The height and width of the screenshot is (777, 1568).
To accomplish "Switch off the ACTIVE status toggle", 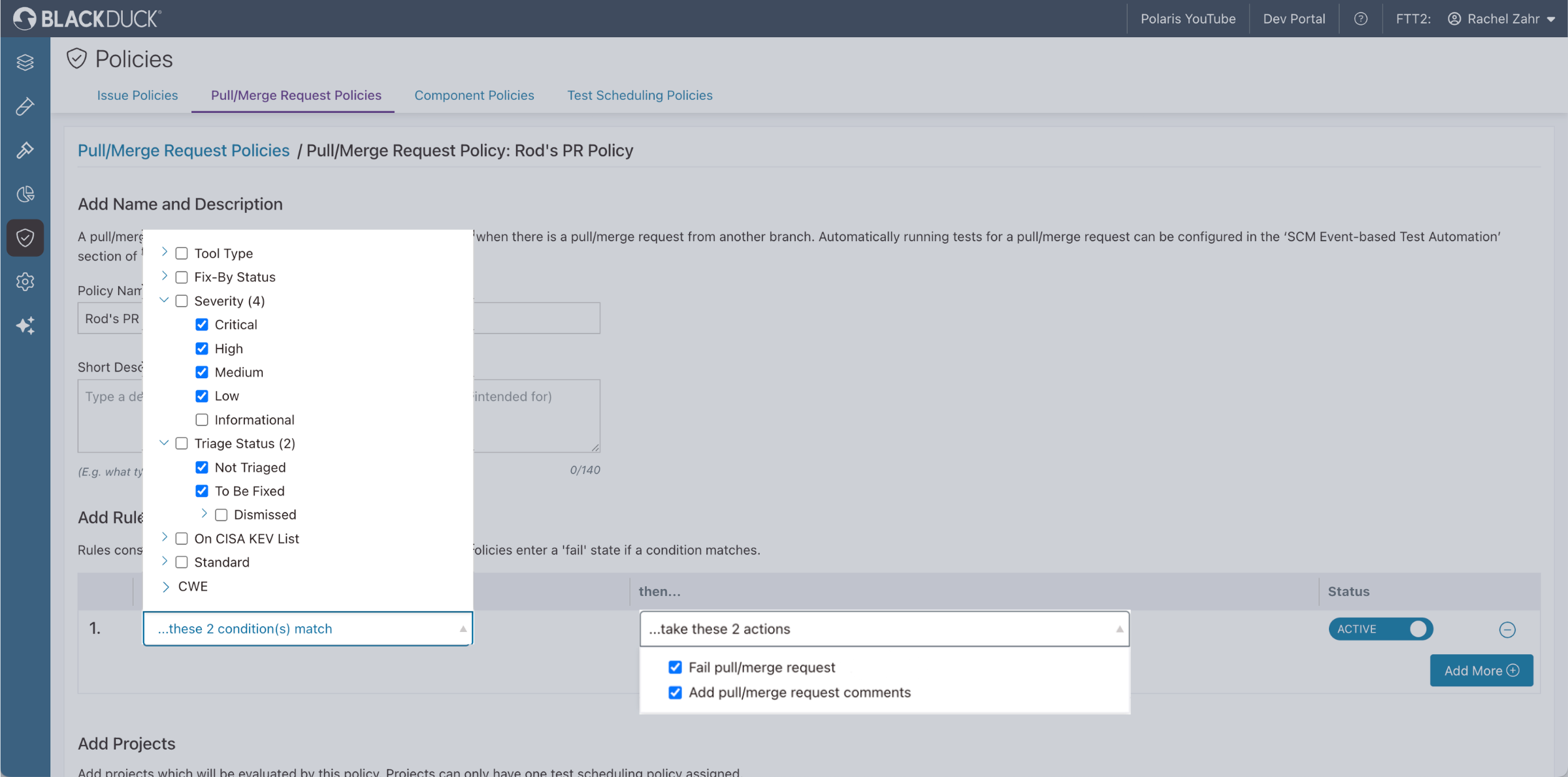I will tap(1380, 629).
